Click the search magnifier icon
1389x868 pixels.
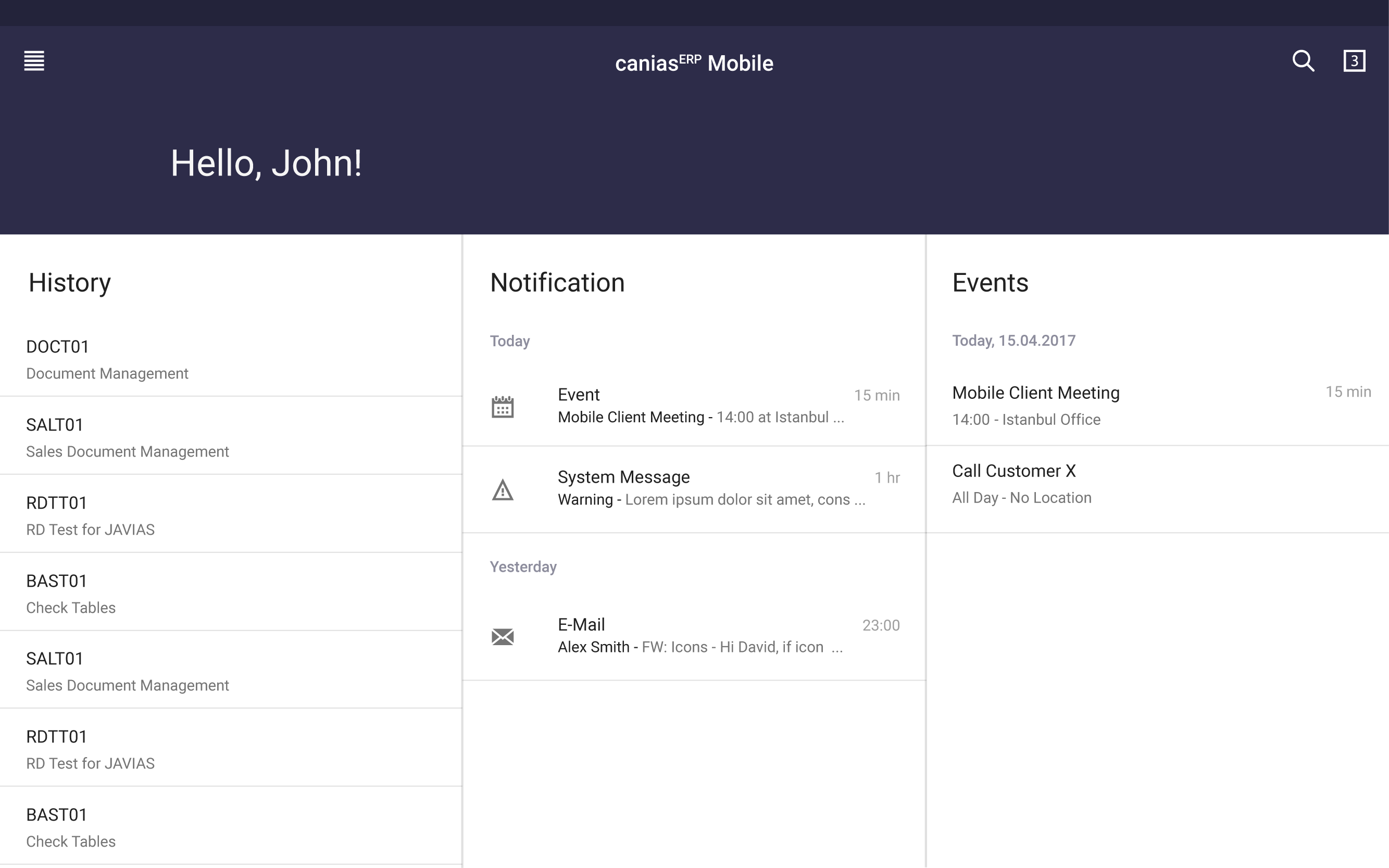pyautogui.click(x=1303, y=61)
